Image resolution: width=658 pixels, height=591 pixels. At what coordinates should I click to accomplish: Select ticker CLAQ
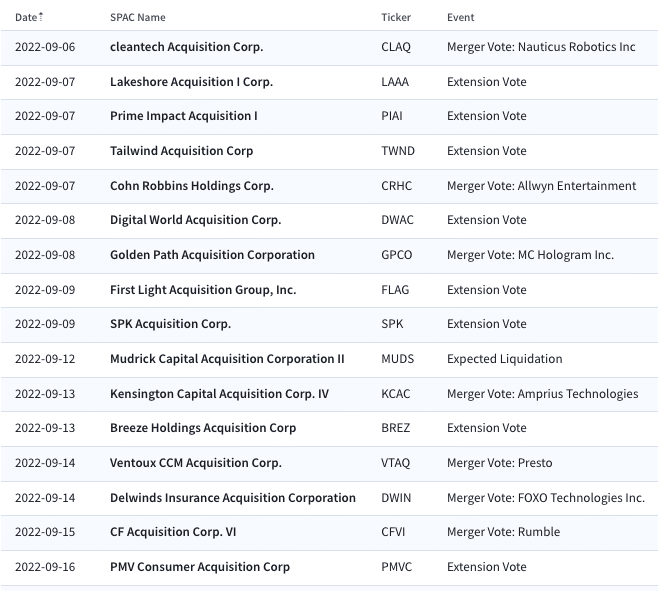tap(396, 47)
